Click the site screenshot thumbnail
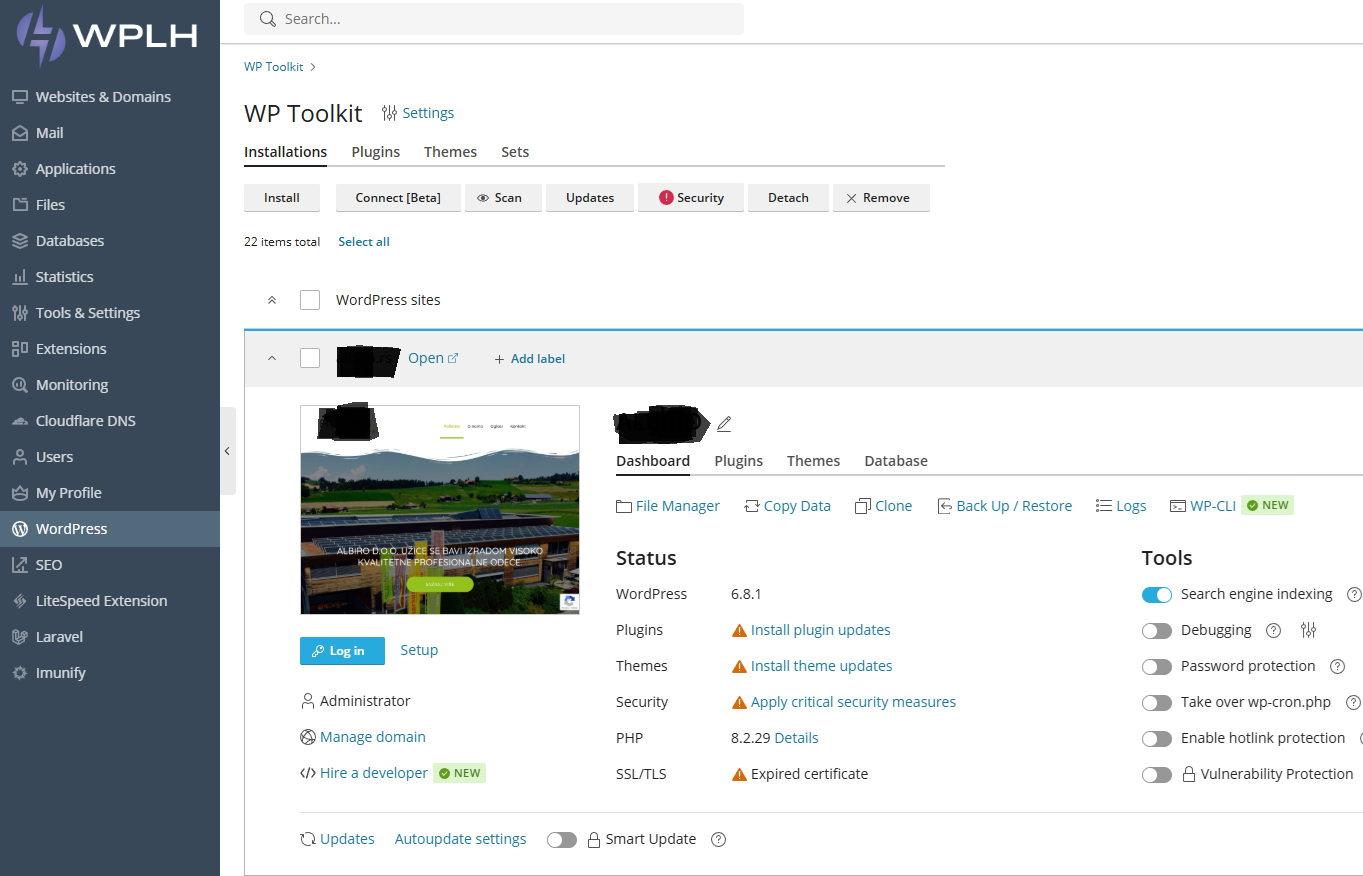The width and height of the screenshot is (1363, 876). click(x=440, y=509)
